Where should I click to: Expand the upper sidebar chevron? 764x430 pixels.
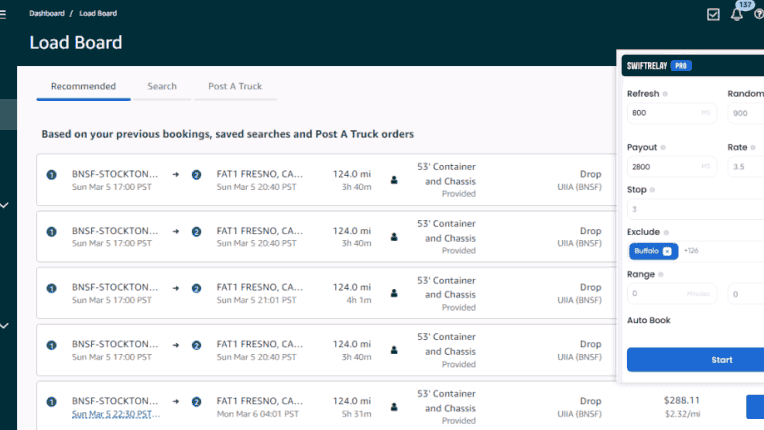coord(4,206)
